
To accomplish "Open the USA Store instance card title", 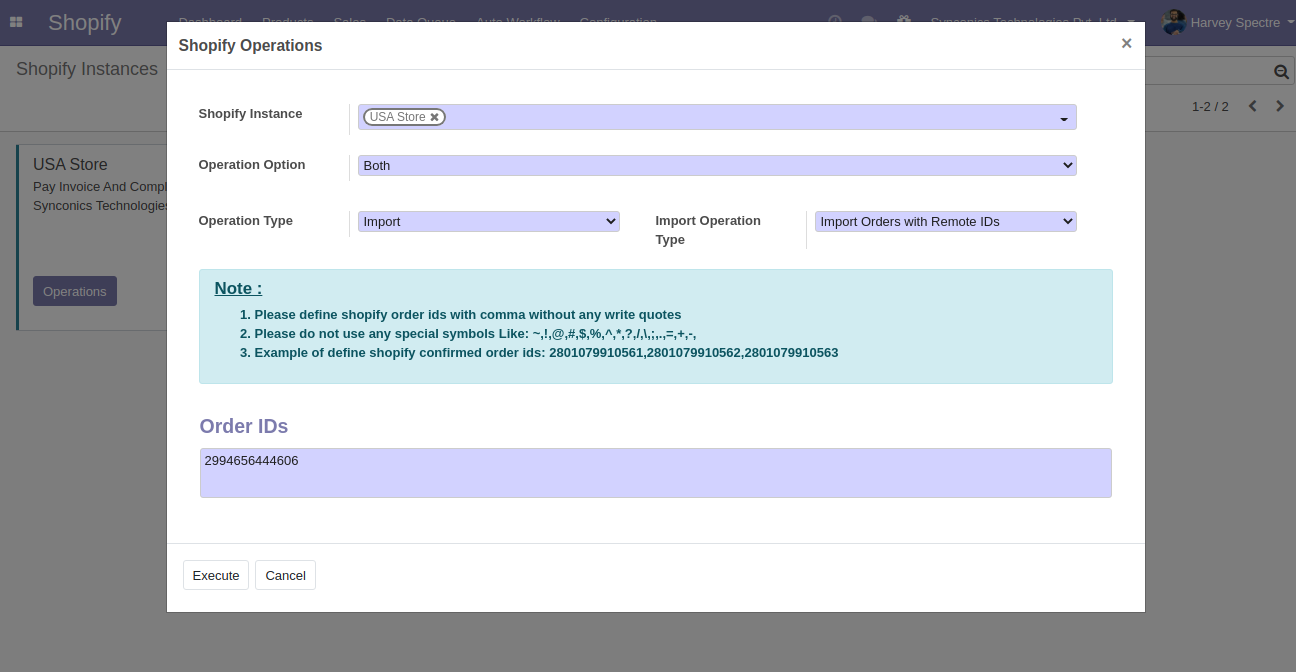I will point(70,165).
